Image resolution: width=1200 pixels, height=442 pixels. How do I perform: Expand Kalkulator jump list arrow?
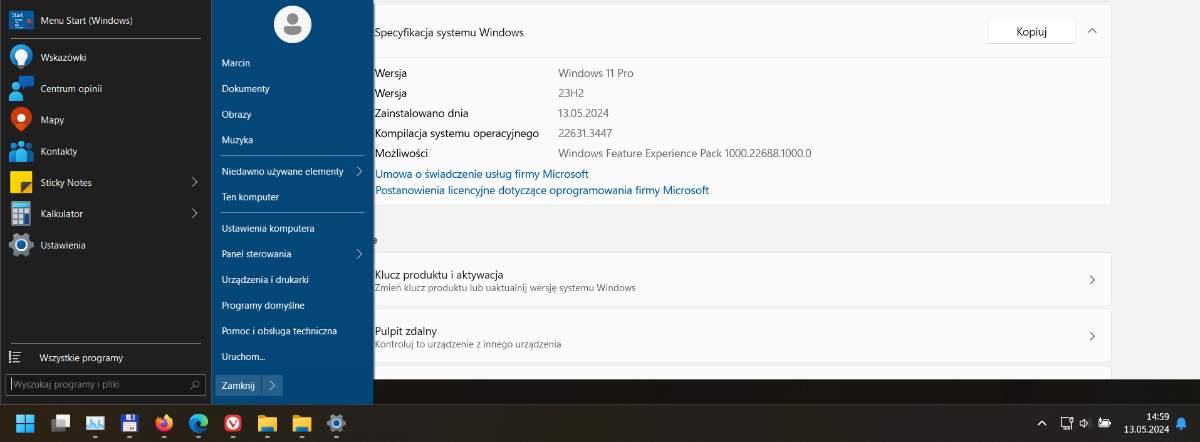(x=195, y=213)
